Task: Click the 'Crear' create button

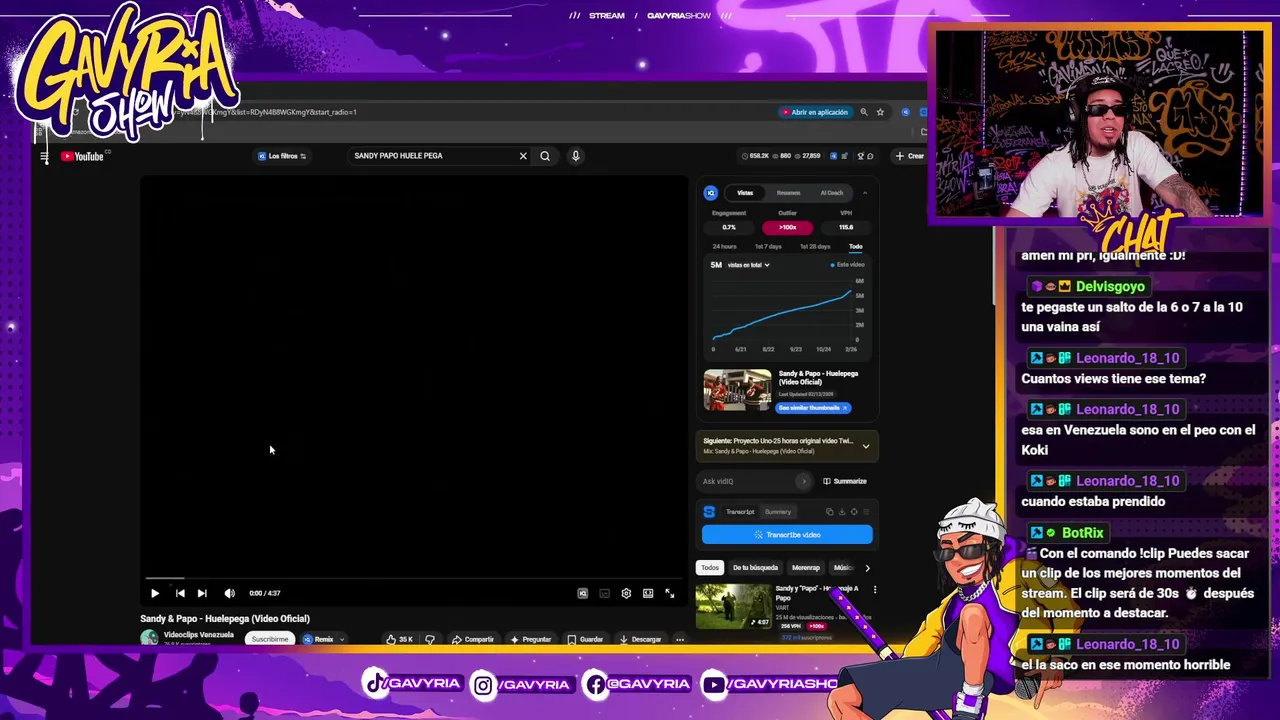Action: (x=910, y=156)
